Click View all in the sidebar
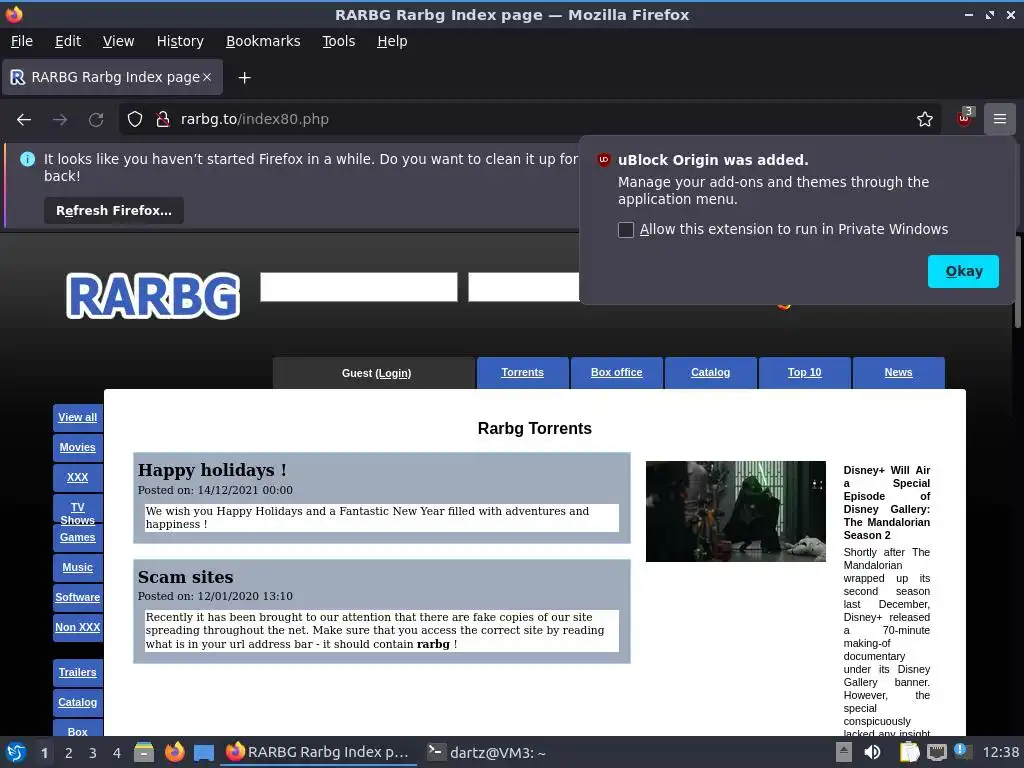The width and height of the screenshot is (1024, 768). 78,417
